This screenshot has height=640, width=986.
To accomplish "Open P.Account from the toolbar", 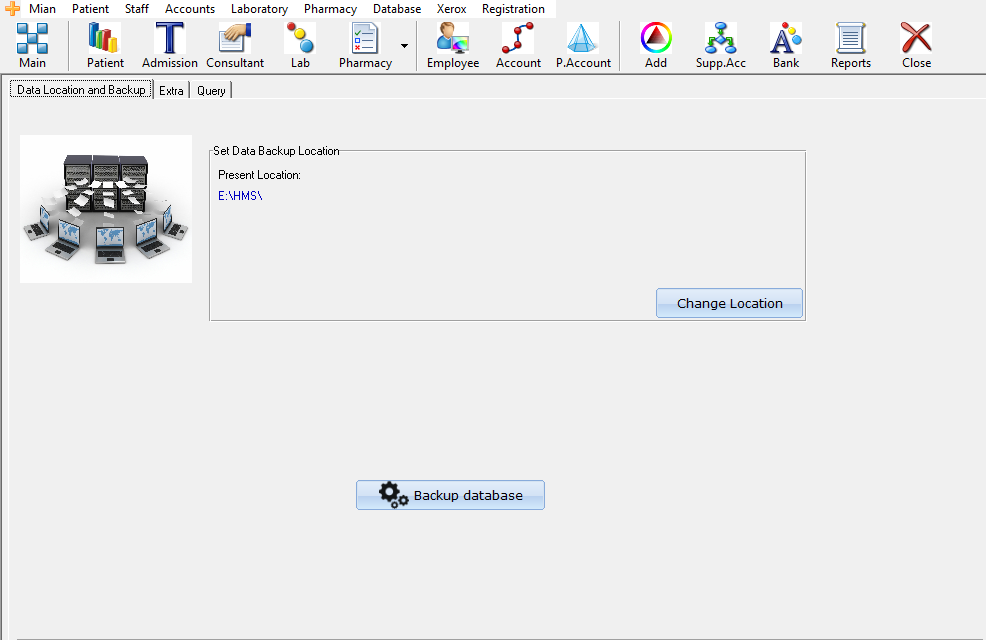I will [583, 45].
